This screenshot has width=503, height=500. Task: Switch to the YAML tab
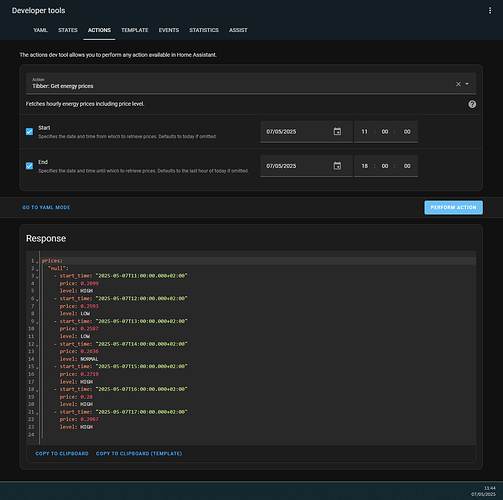[40, 30]
